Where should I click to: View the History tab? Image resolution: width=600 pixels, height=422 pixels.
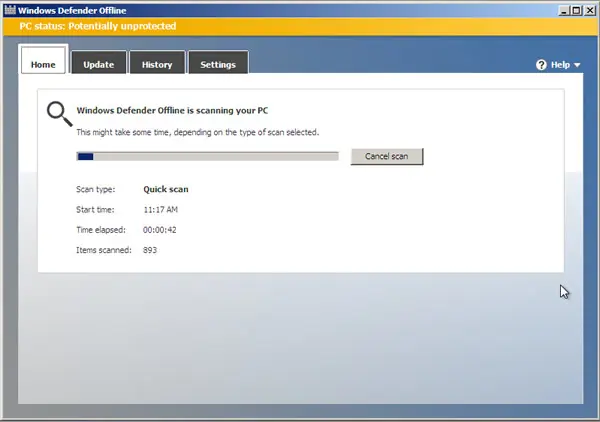pyautogui.click(x=157, y=62)
